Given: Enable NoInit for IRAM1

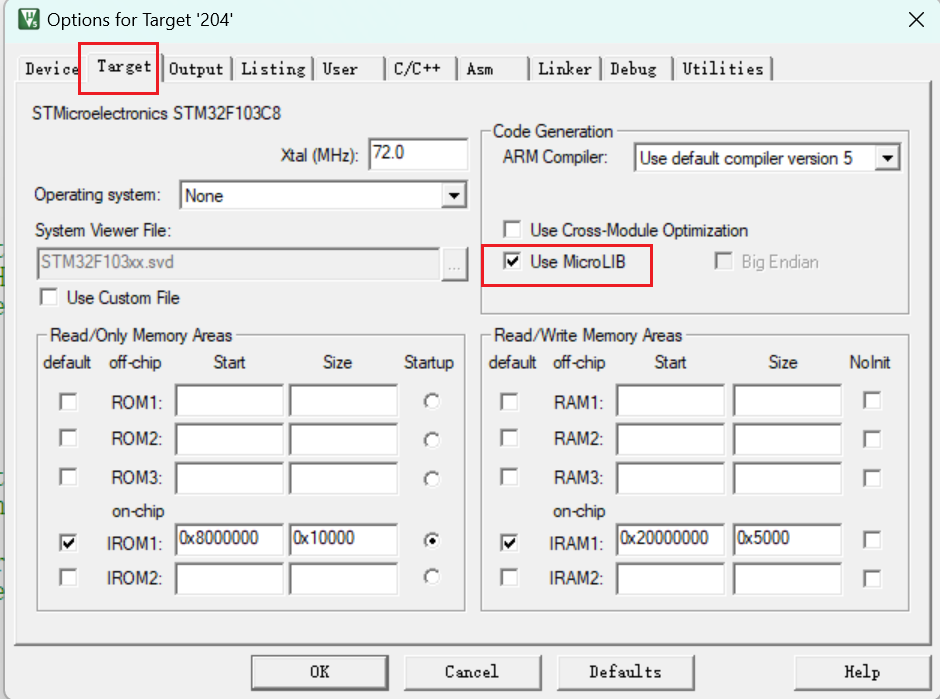Looking at the screenshot, I should coord(872,540).
